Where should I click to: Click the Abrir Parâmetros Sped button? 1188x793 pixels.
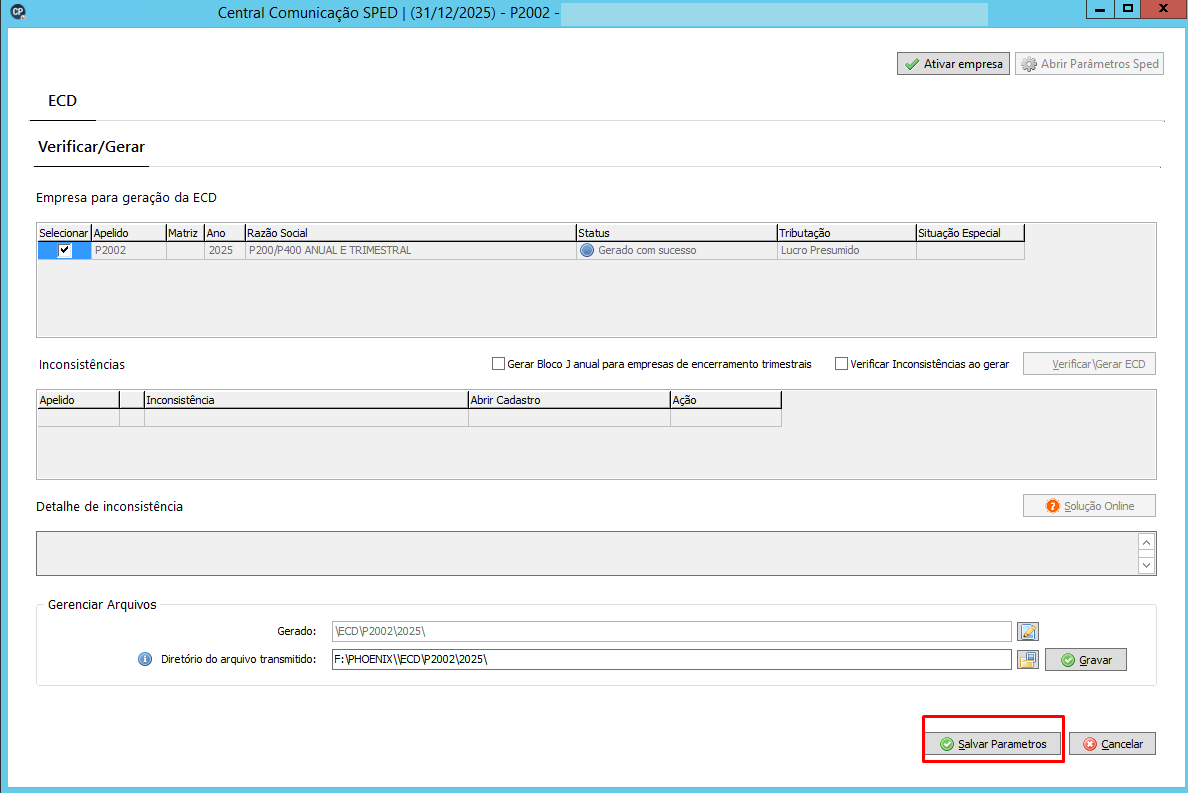point(1090,64)
